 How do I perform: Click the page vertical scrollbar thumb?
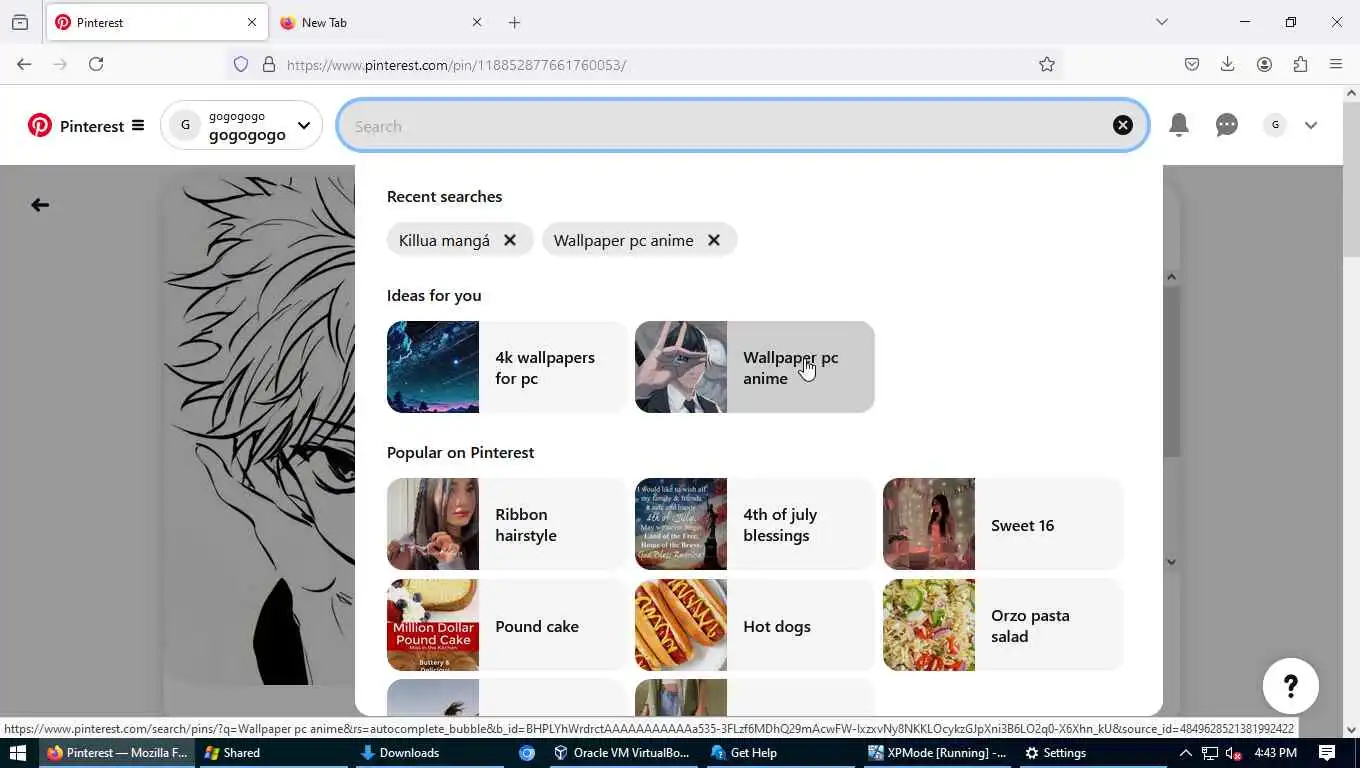click(1351, 178)
